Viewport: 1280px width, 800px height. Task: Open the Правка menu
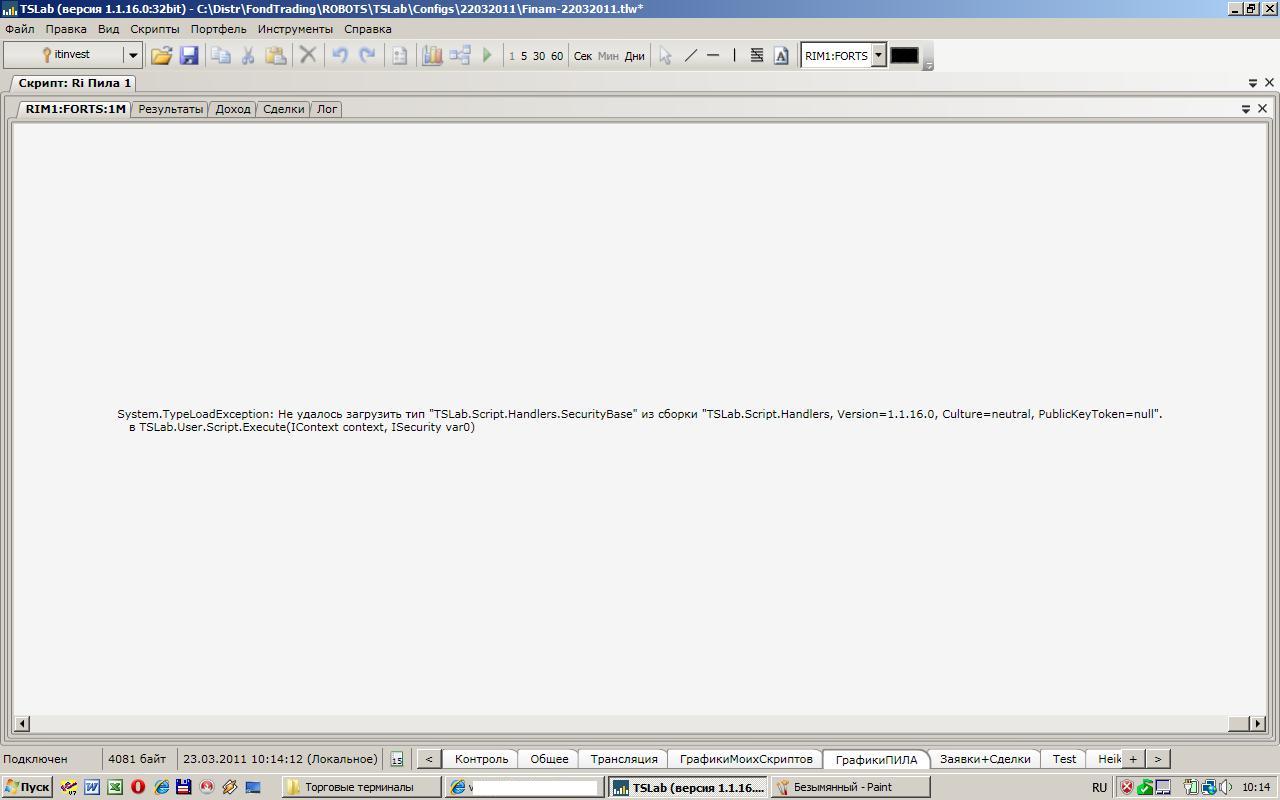pos(66,29)
